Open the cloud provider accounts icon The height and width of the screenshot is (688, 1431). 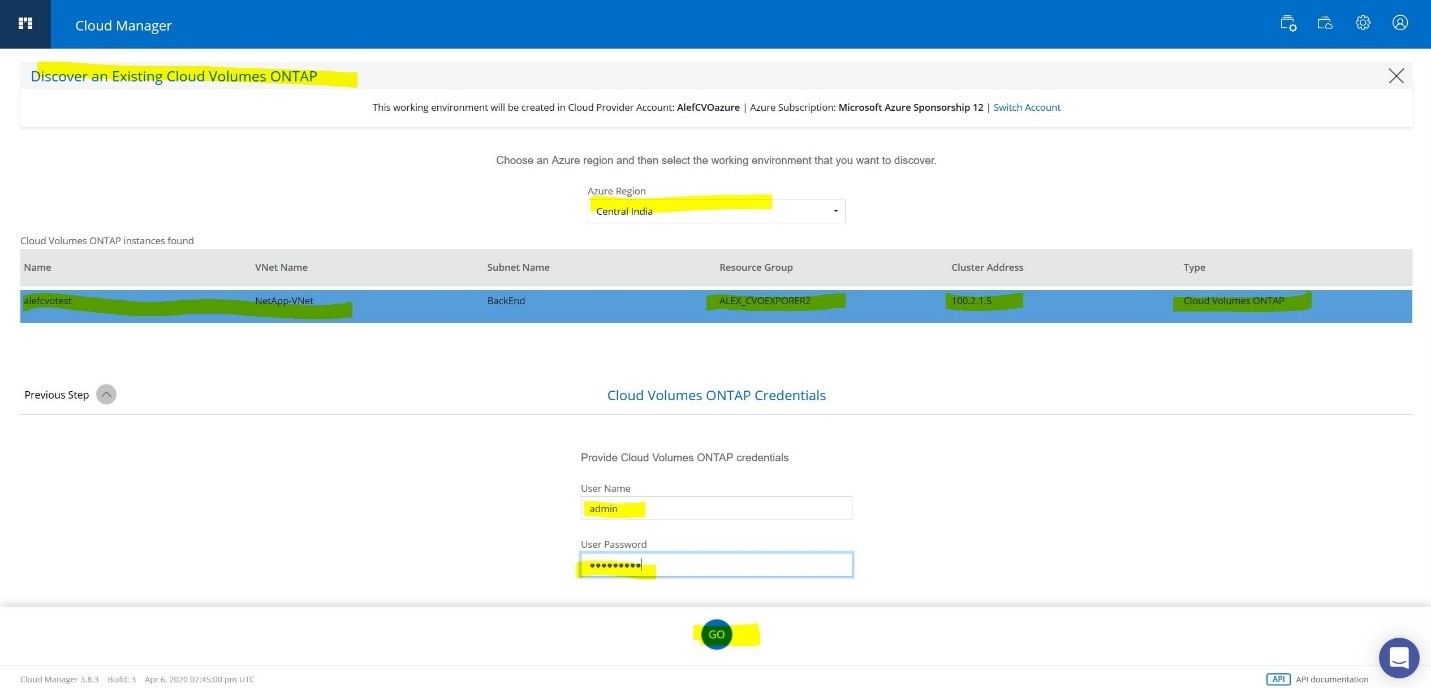1325,23
